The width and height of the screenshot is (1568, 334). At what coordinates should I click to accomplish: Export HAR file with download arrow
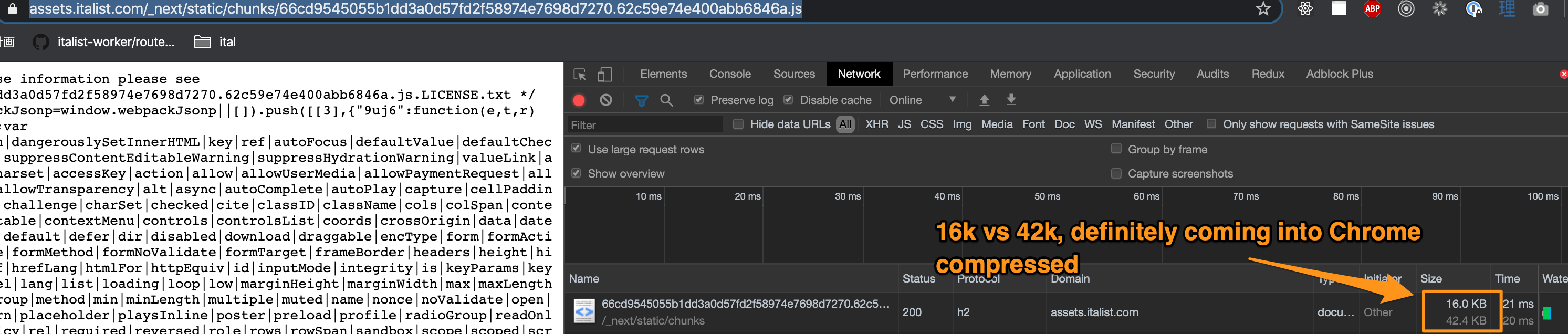coord(1010,99)
